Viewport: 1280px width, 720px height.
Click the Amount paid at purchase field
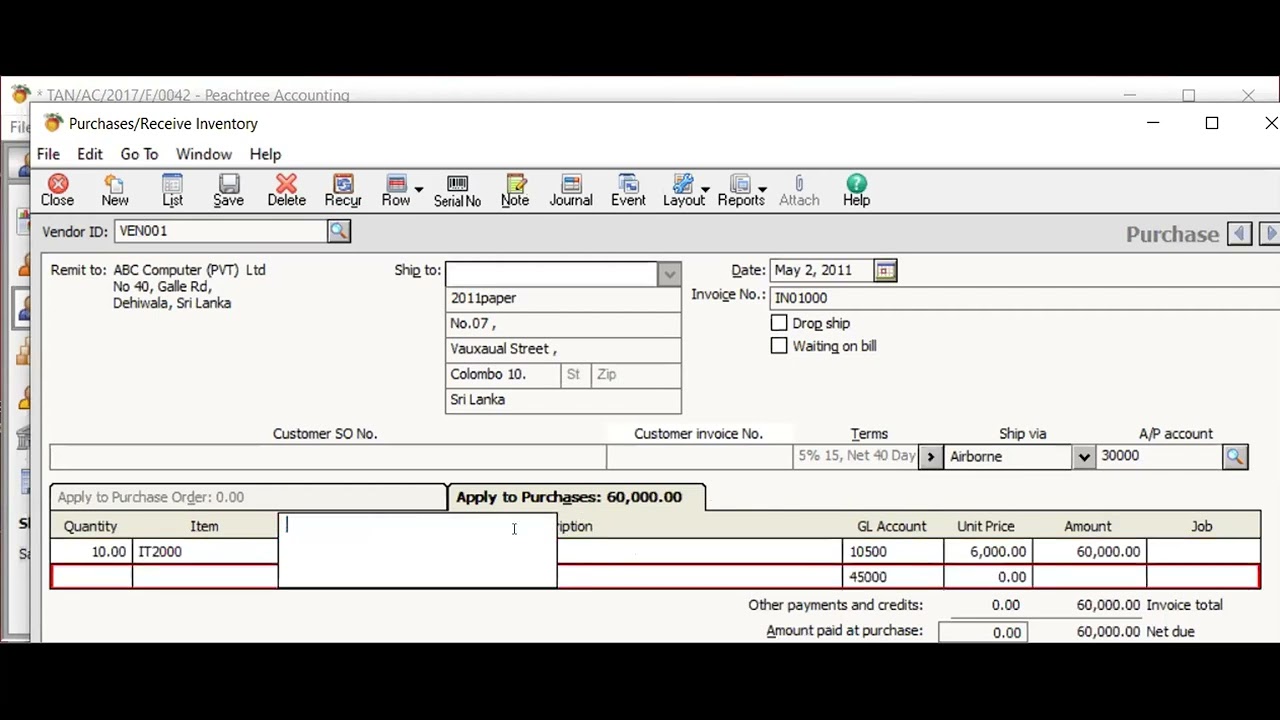983,632
